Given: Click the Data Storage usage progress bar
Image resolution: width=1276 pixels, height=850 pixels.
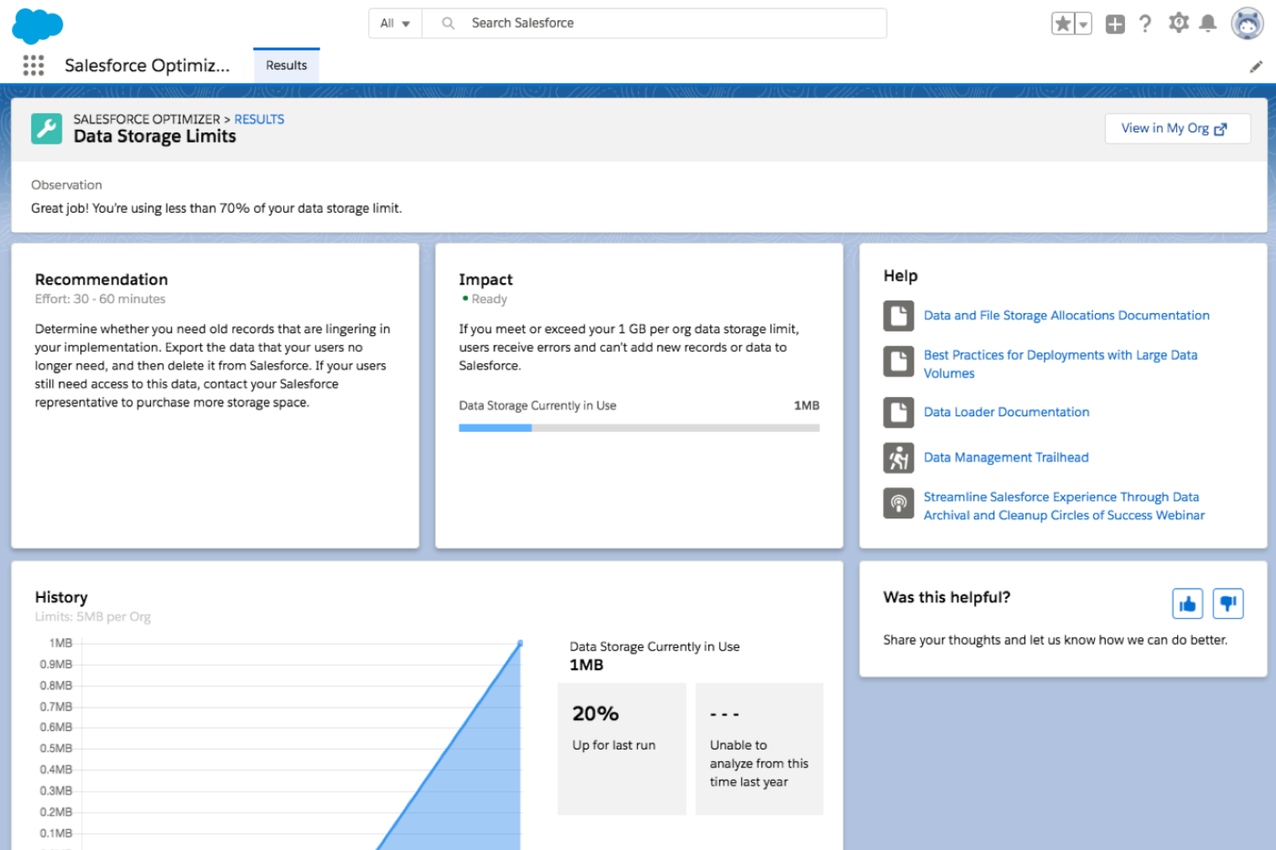Looking at the screenshot, I should (x=639, y=428).
